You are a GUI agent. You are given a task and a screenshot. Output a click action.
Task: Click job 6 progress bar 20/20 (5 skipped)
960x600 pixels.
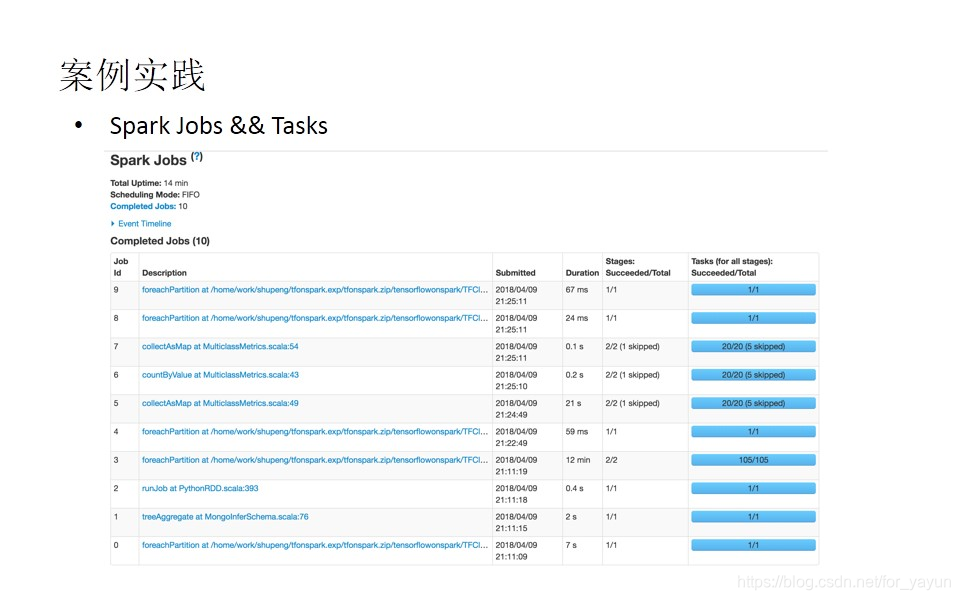(753, 375)
